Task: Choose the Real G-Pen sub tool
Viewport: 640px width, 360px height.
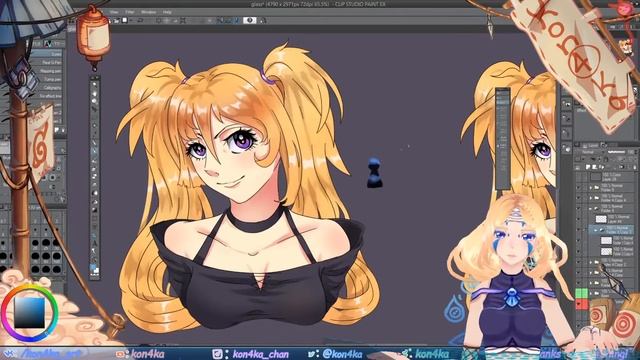Action: point(51,62)
